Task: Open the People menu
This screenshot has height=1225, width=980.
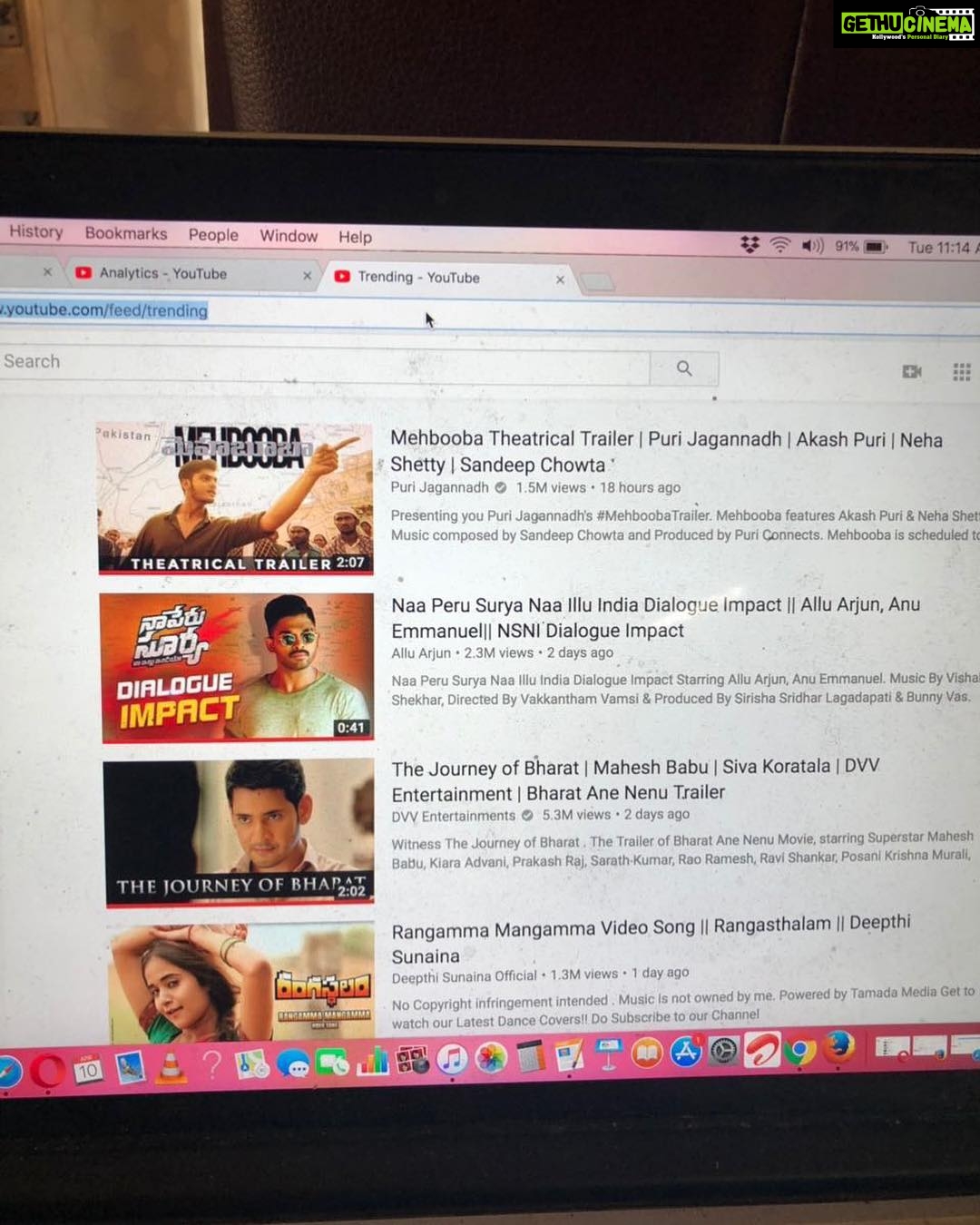Action: pyautogui.click(x=213, y=235)
